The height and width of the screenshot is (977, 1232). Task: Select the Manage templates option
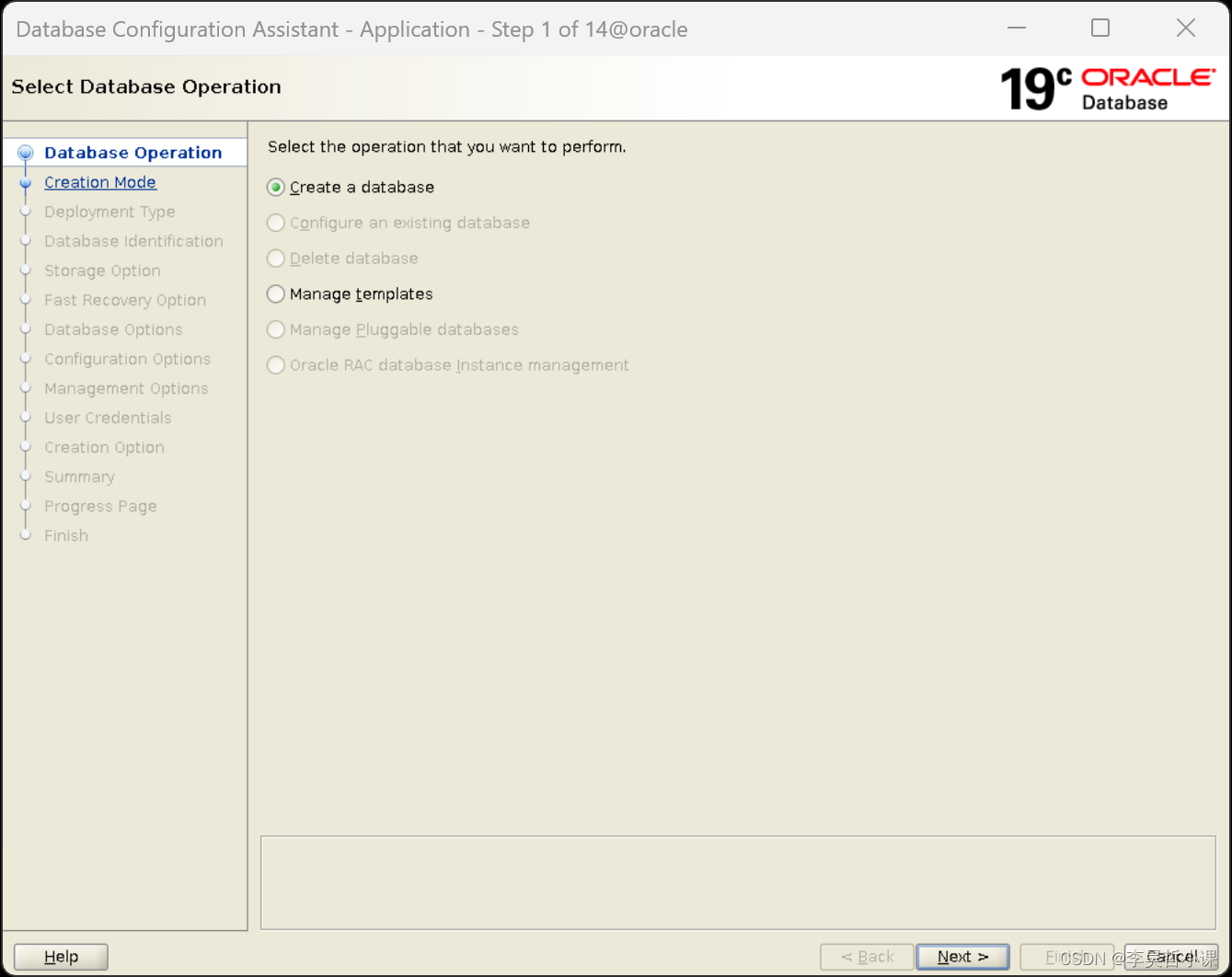[350, 293]
